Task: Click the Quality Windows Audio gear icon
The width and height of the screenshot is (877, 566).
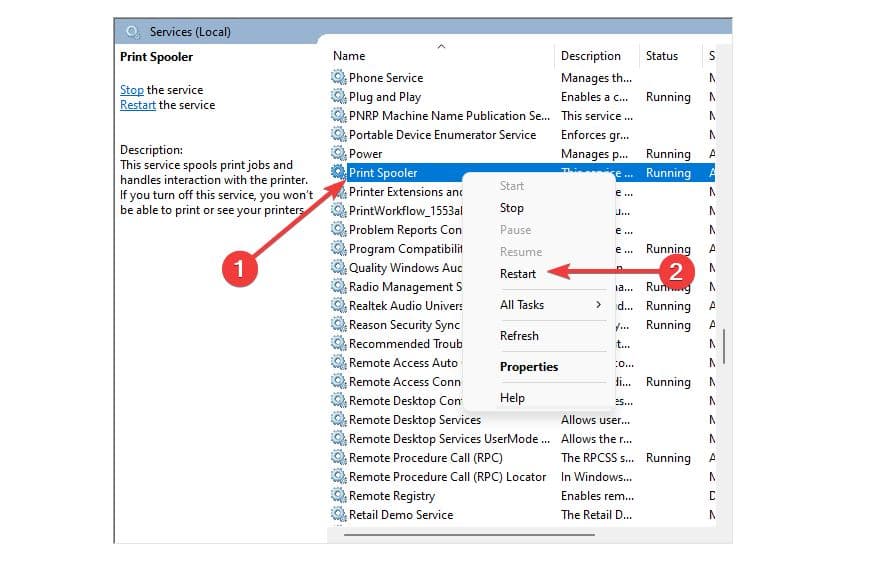Action: pos(338,267)
